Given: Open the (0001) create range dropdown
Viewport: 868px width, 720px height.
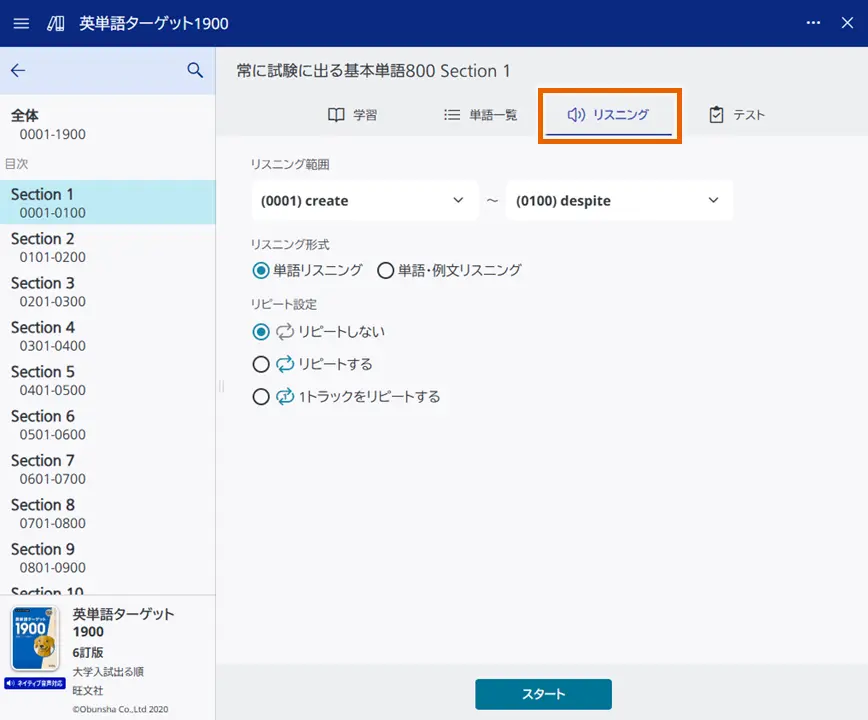Looking at the screenshot, I should click(x=364, y=200).
